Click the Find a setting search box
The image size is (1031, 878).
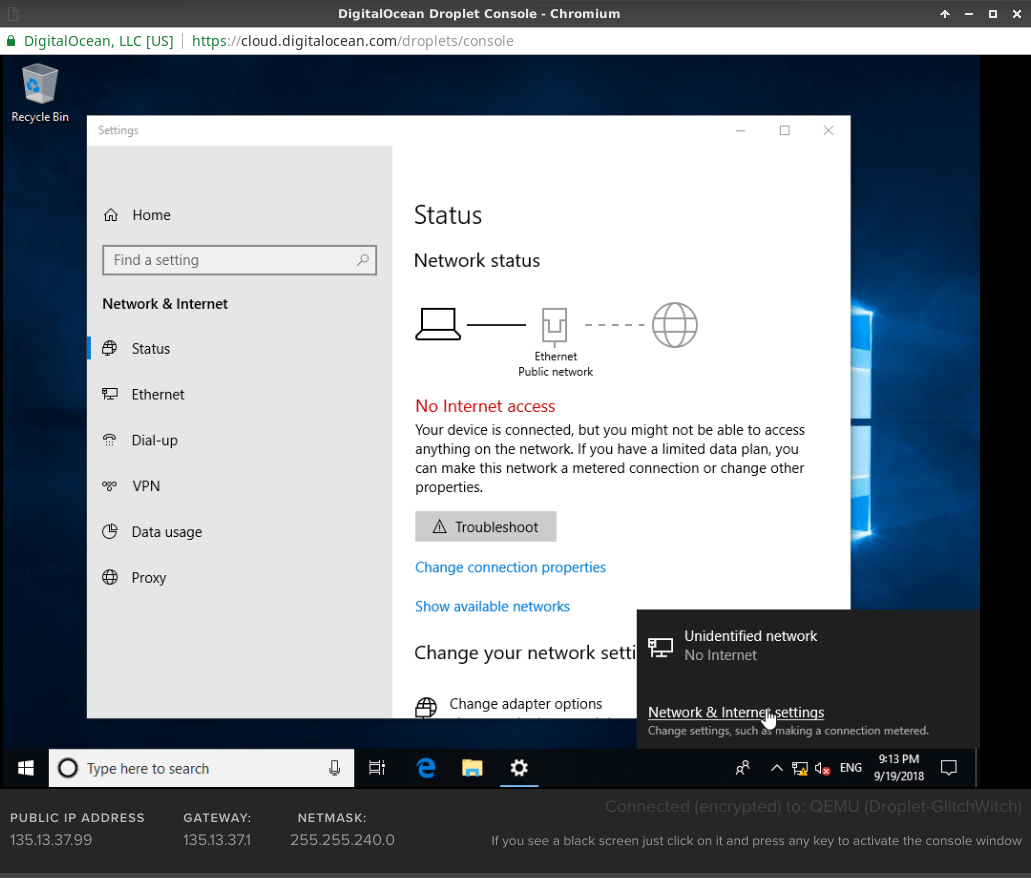tap(239, 260)
